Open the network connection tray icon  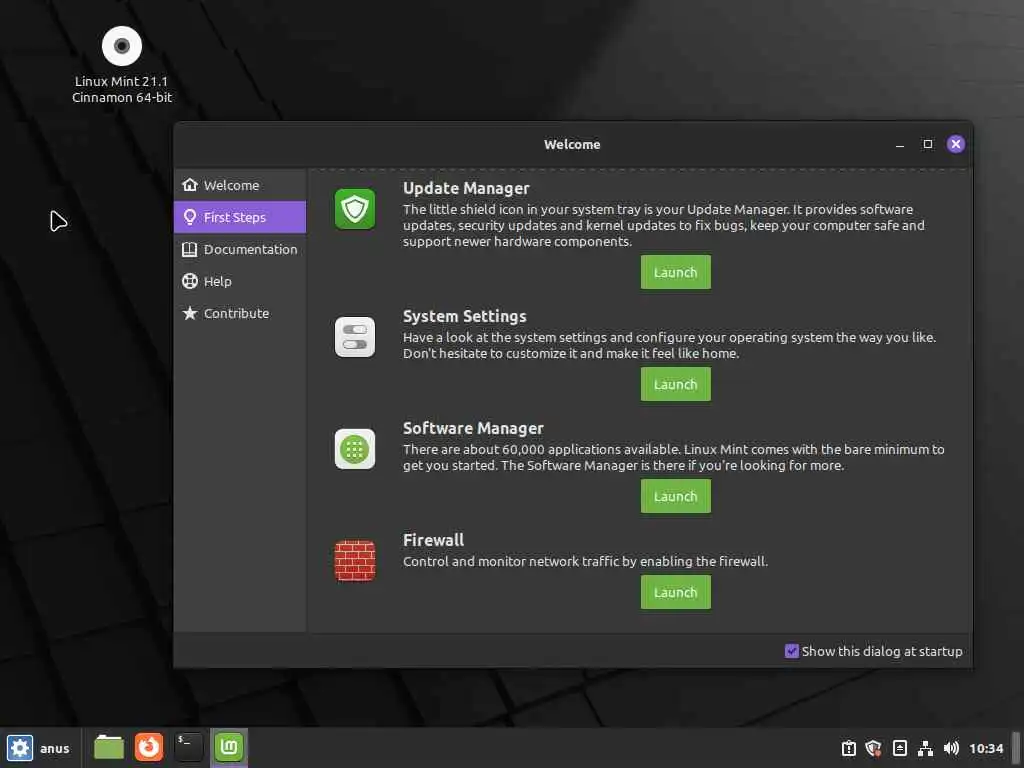tap(925, 748)
